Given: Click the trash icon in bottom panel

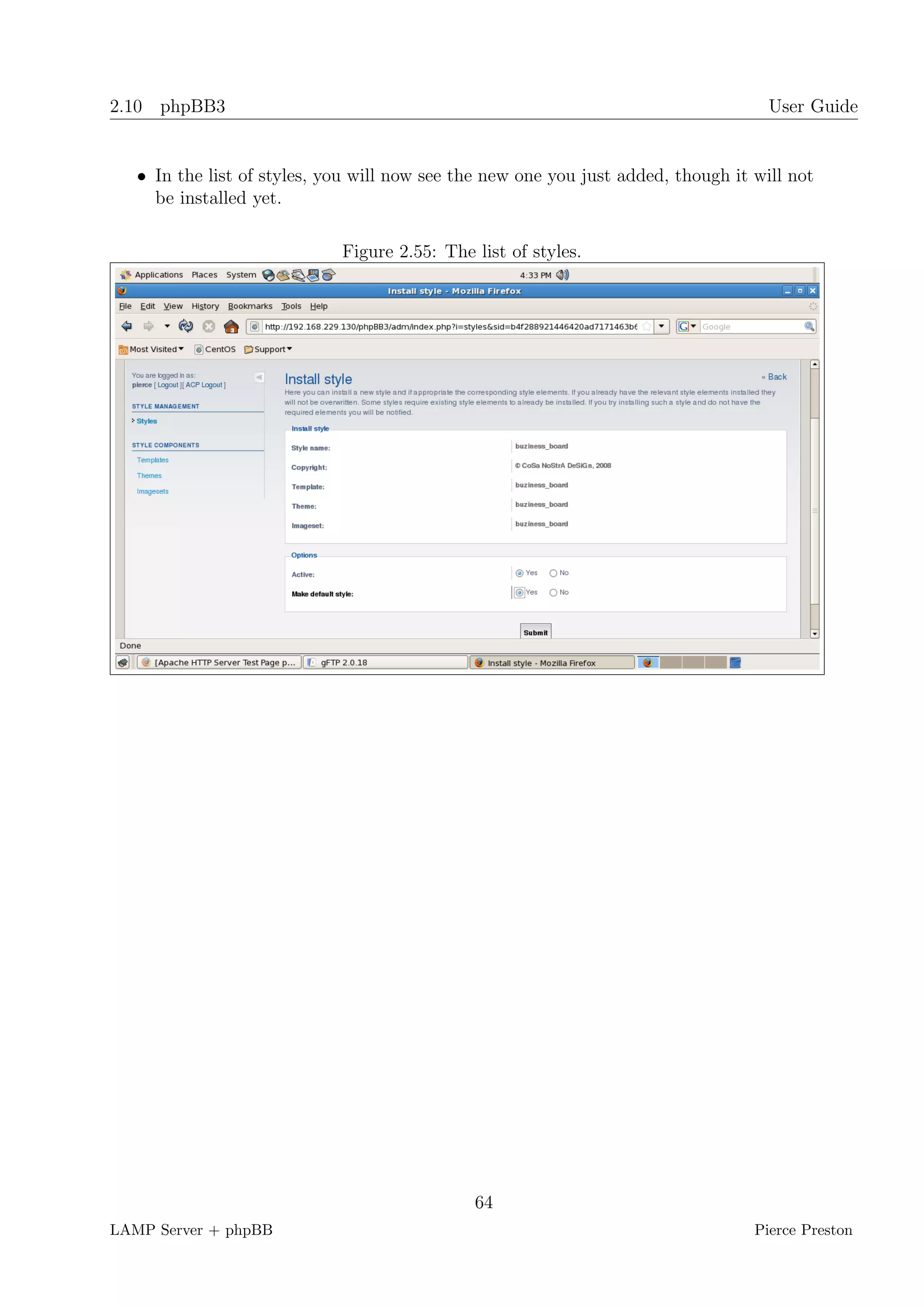Looking at the screenshot, I should pyautogui.click(x=735, y=663).
